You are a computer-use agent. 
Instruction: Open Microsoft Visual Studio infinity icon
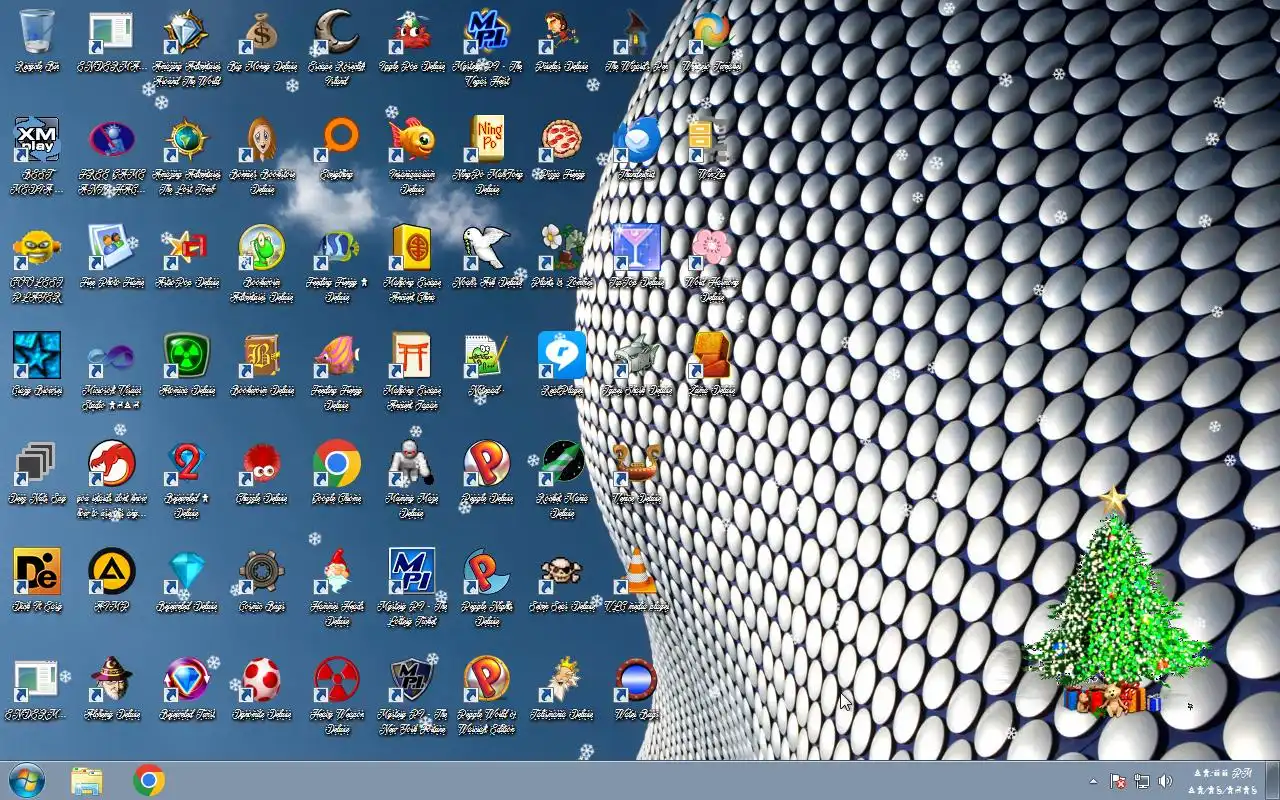[112, 356]
